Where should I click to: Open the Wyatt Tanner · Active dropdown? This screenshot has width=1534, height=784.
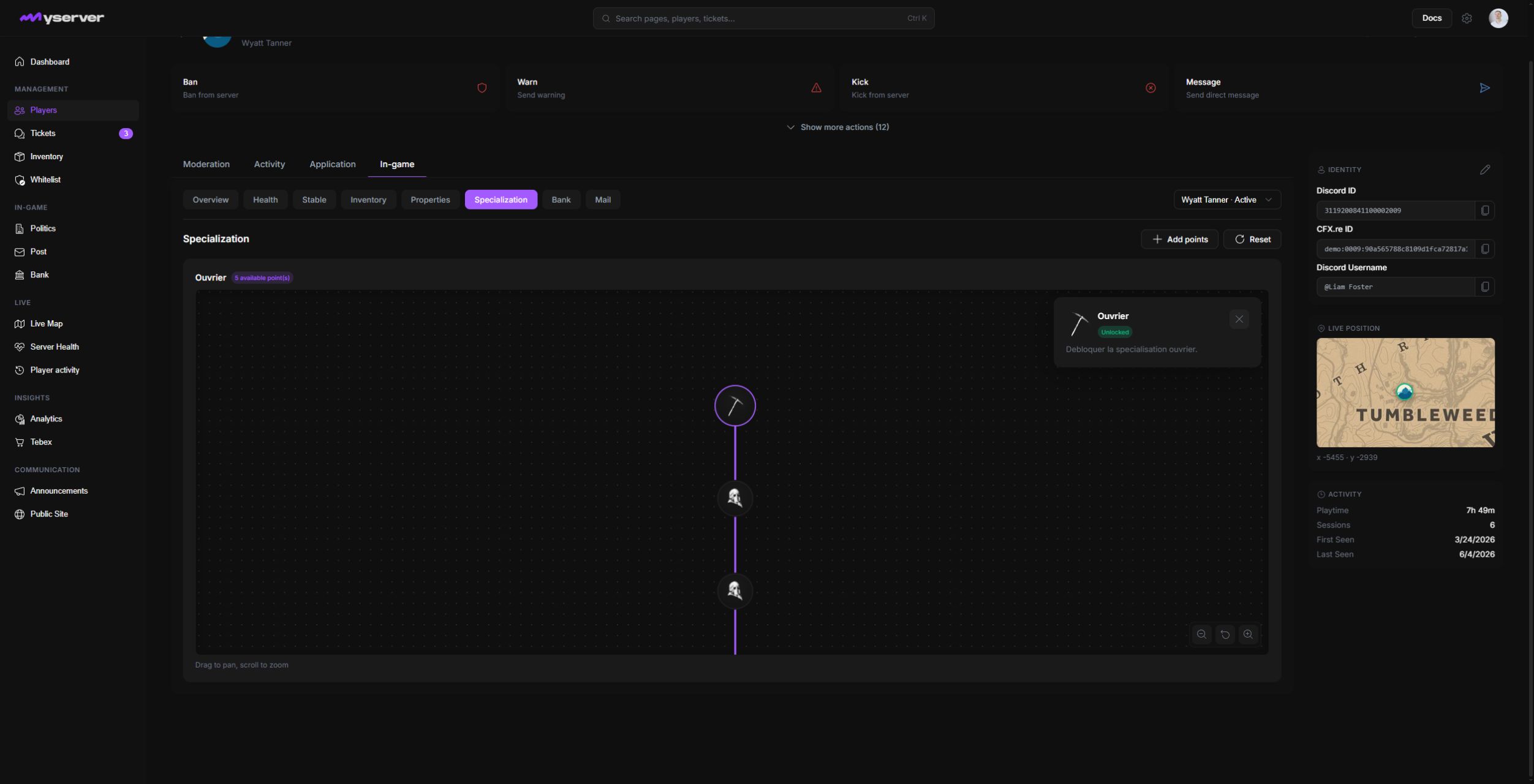click(x=1227, y=200)
